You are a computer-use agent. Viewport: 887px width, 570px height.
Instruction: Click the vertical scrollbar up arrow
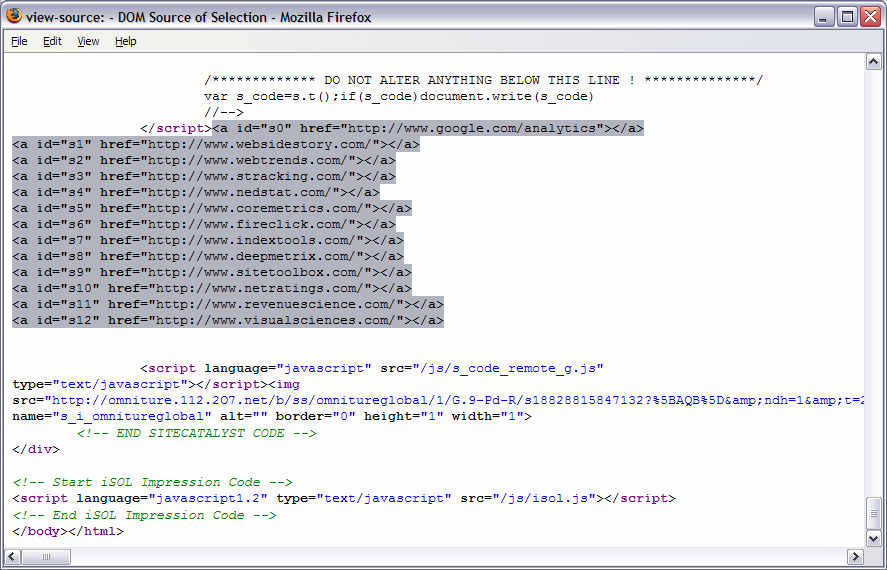(x=874, y=62)
